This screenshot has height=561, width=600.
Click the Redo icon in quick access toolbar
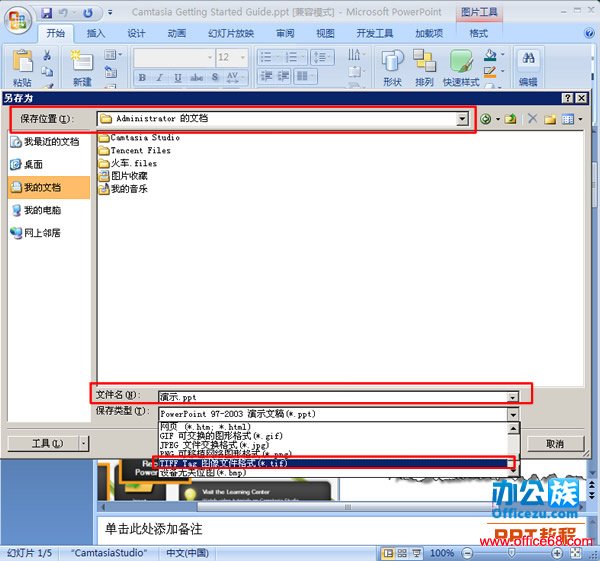(x=88, y=13)
